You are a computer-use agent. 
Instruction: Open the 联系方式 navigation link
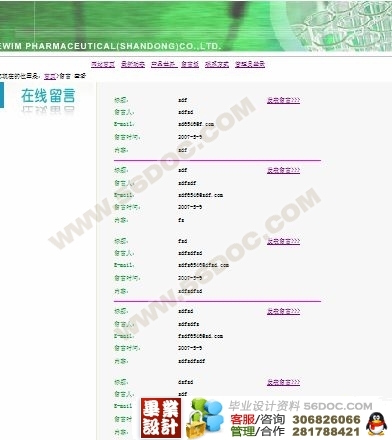tap(217, 64)
